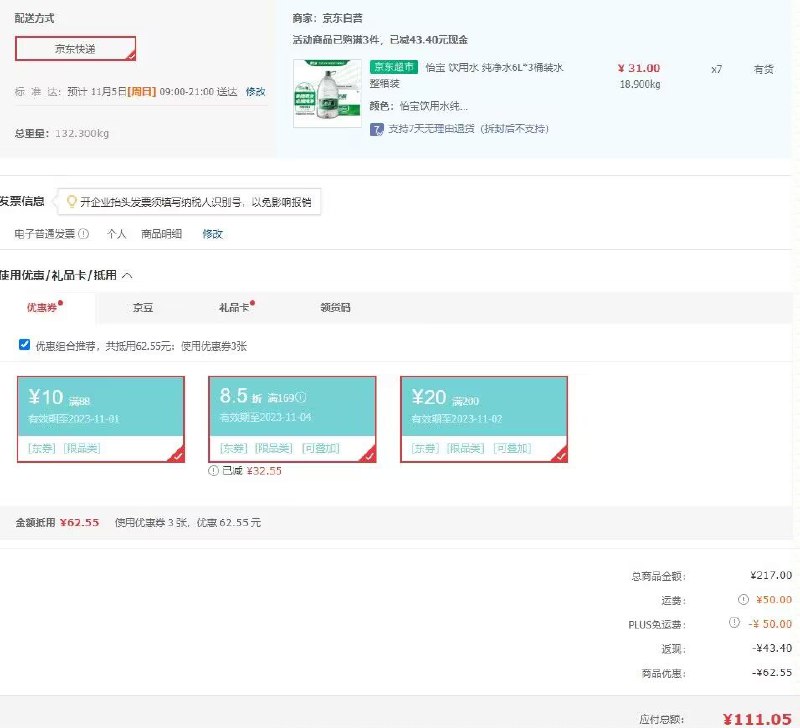The image size is (800, 728).
Task: Click the 金额抵用 ¥62.55 text
Action: [x=57, y=522]
